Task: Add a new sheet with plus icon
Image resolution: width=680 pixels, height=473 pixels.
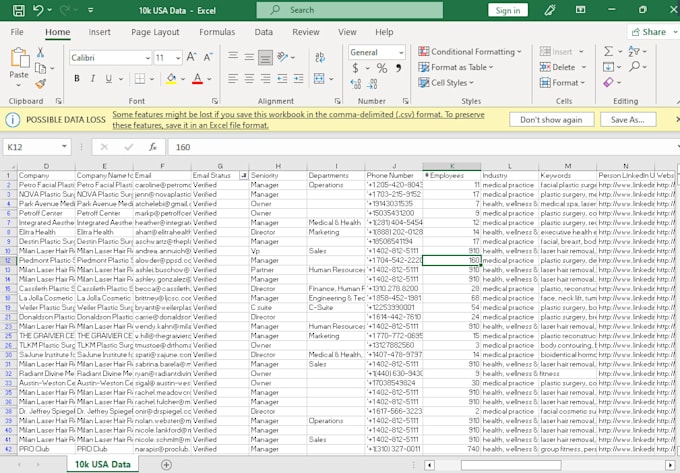Action: (x=167, y=464)
